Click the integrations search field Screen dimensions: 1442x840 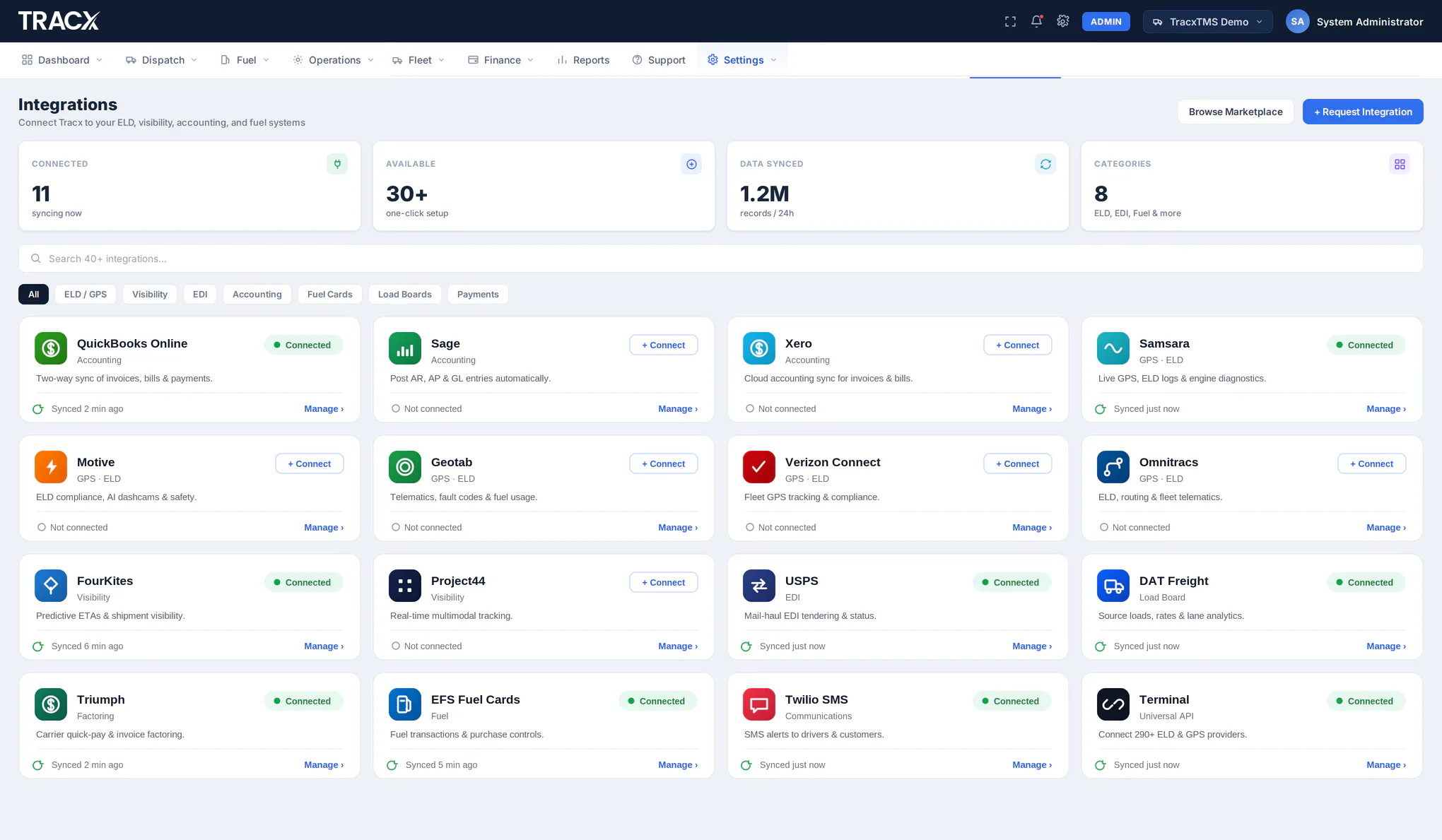[x=721, y=259]
